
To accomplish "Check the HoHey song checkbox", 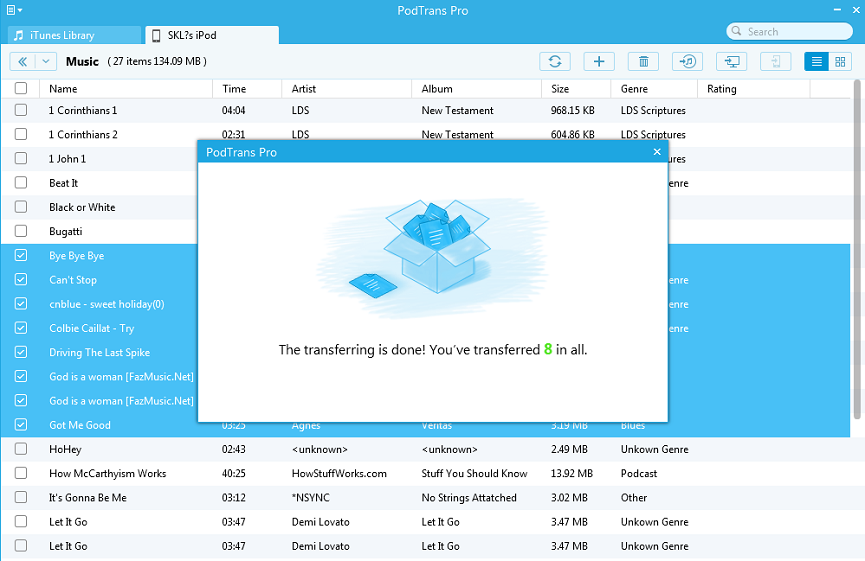I will tap(21, 450).
